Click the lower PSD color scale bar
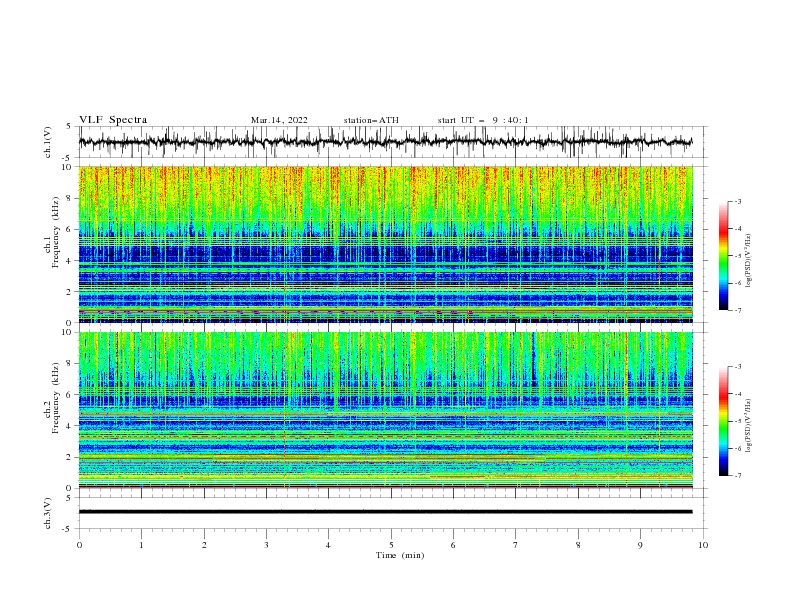 [x=723, y=421]
